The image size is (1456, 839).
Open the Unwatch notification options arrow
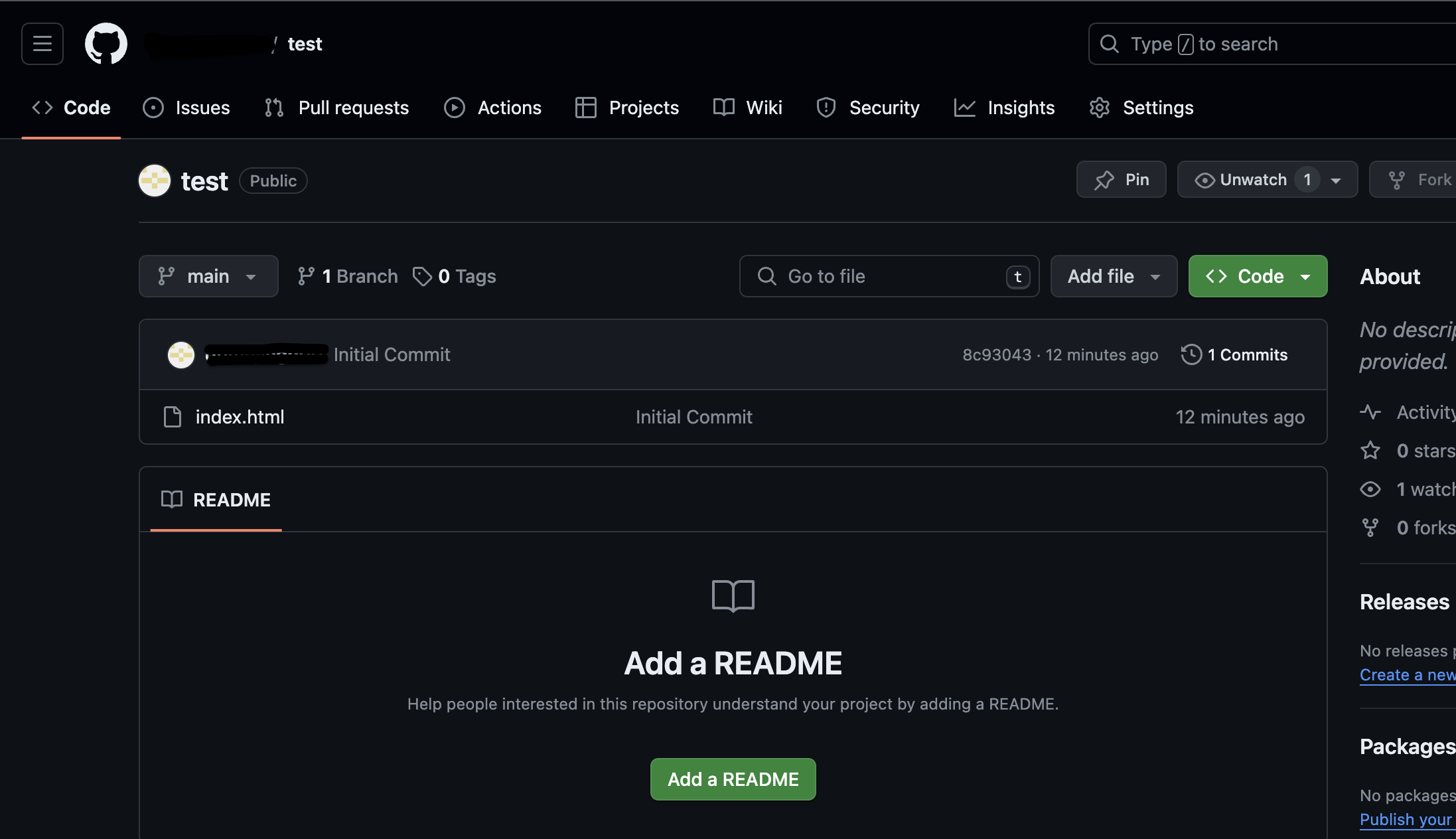pos(1336,180)
